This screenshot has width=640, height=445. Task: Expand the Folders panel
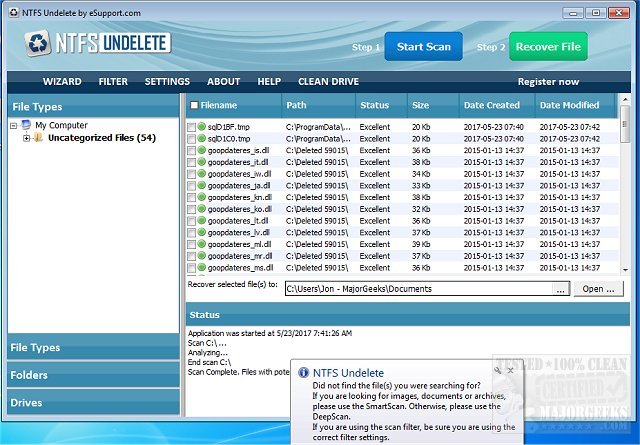(93, 375)
